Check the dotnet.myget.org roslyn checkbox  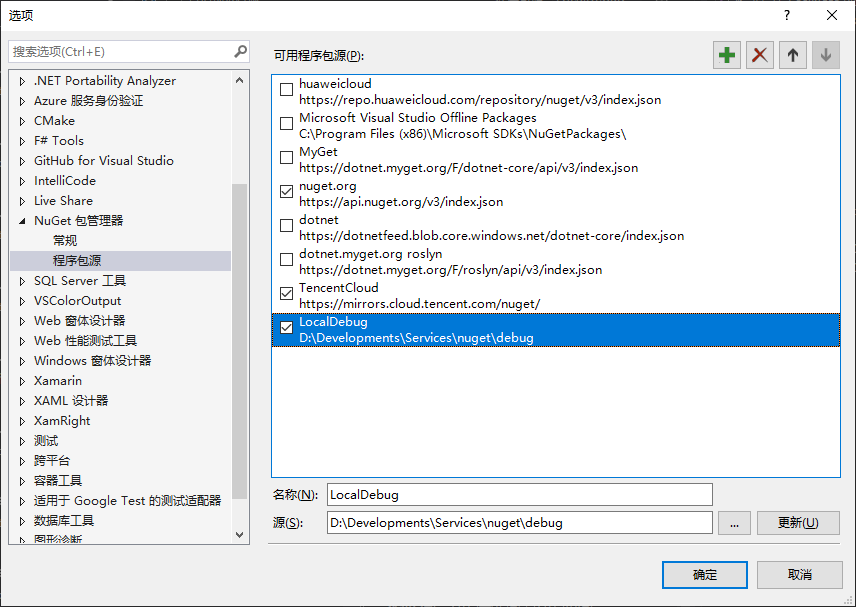(x=286, y=260)
